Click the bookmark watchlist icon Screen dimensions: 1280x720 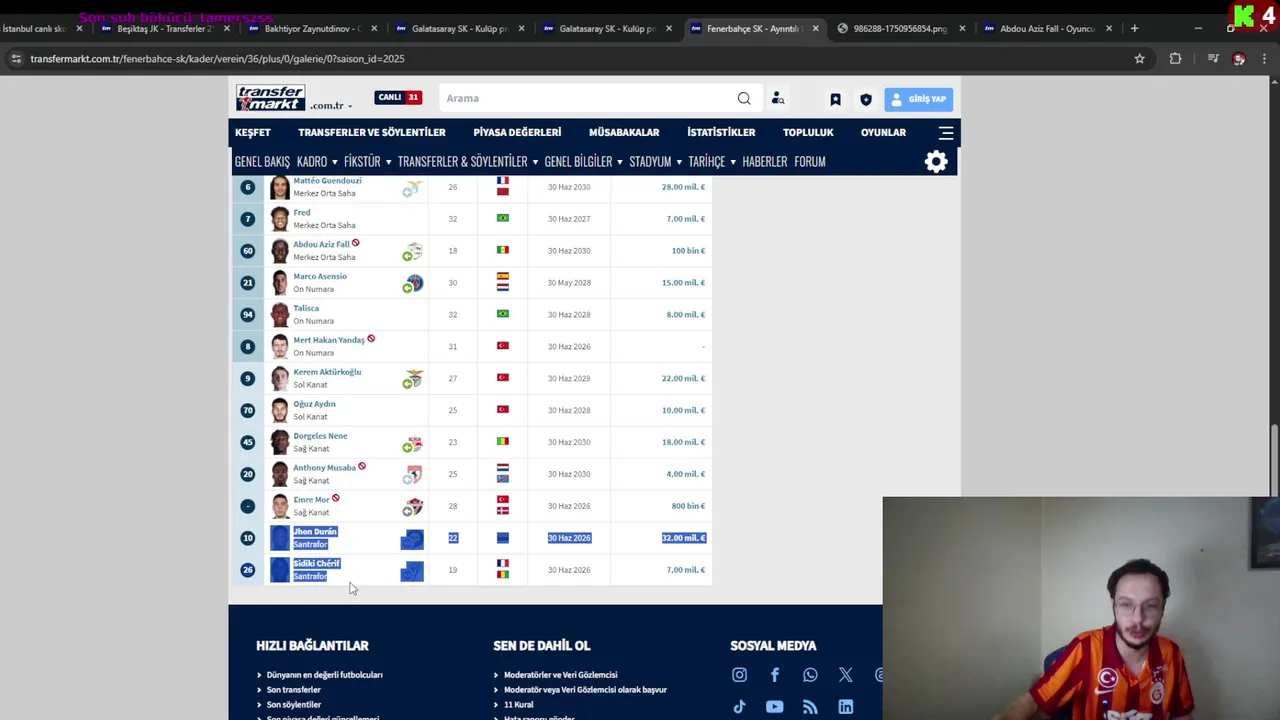pyautogui.click(x=835, y=99)
